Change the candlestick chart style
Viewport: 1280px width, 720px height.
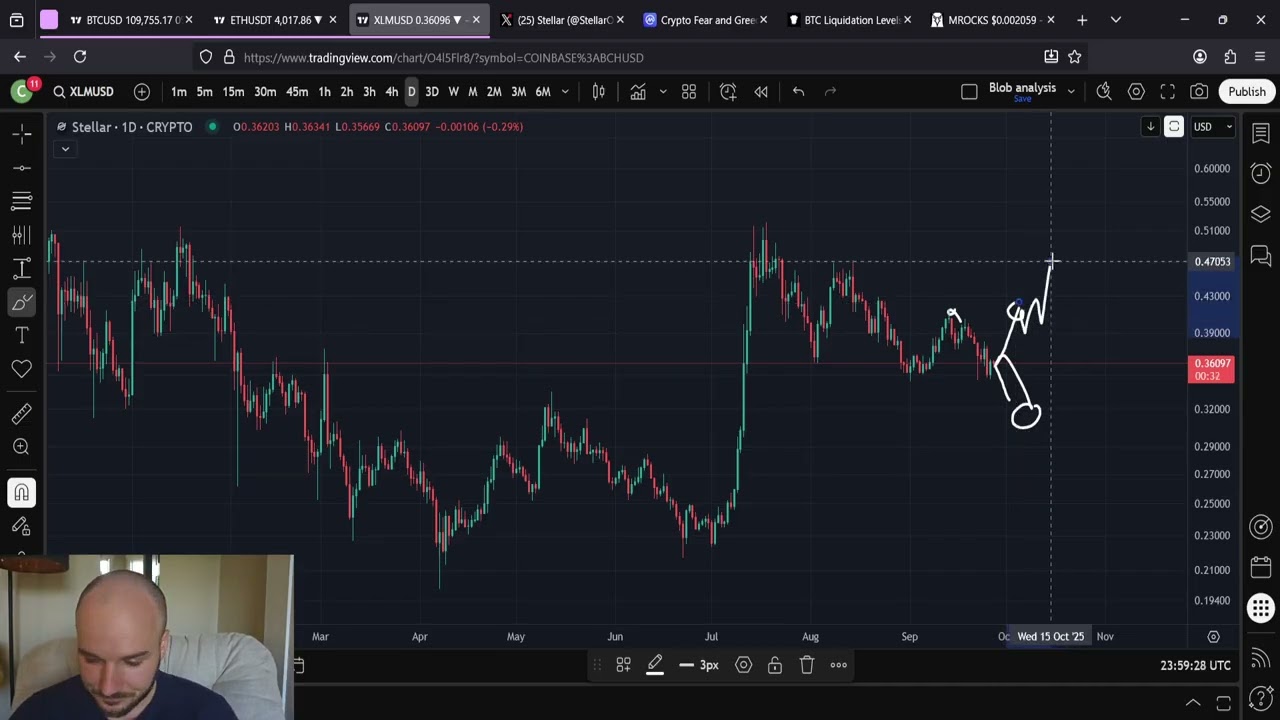click(599, 92)
